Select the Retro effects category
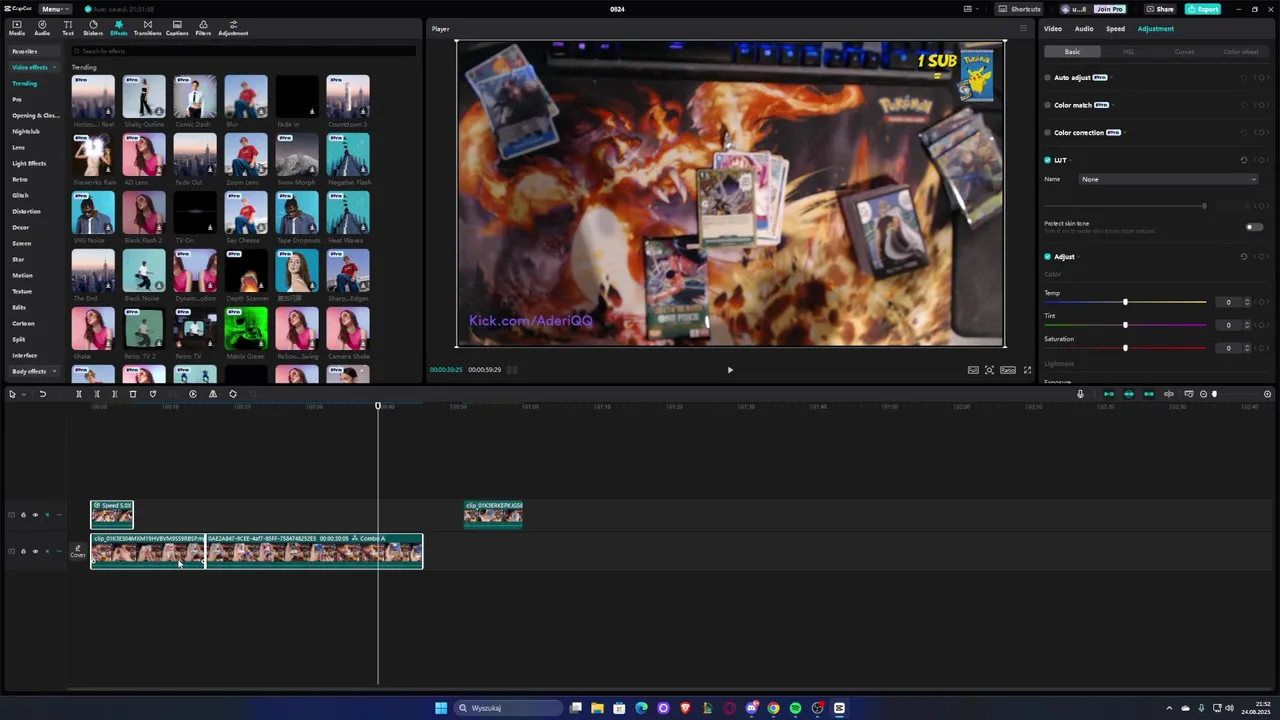 [20, 179]
